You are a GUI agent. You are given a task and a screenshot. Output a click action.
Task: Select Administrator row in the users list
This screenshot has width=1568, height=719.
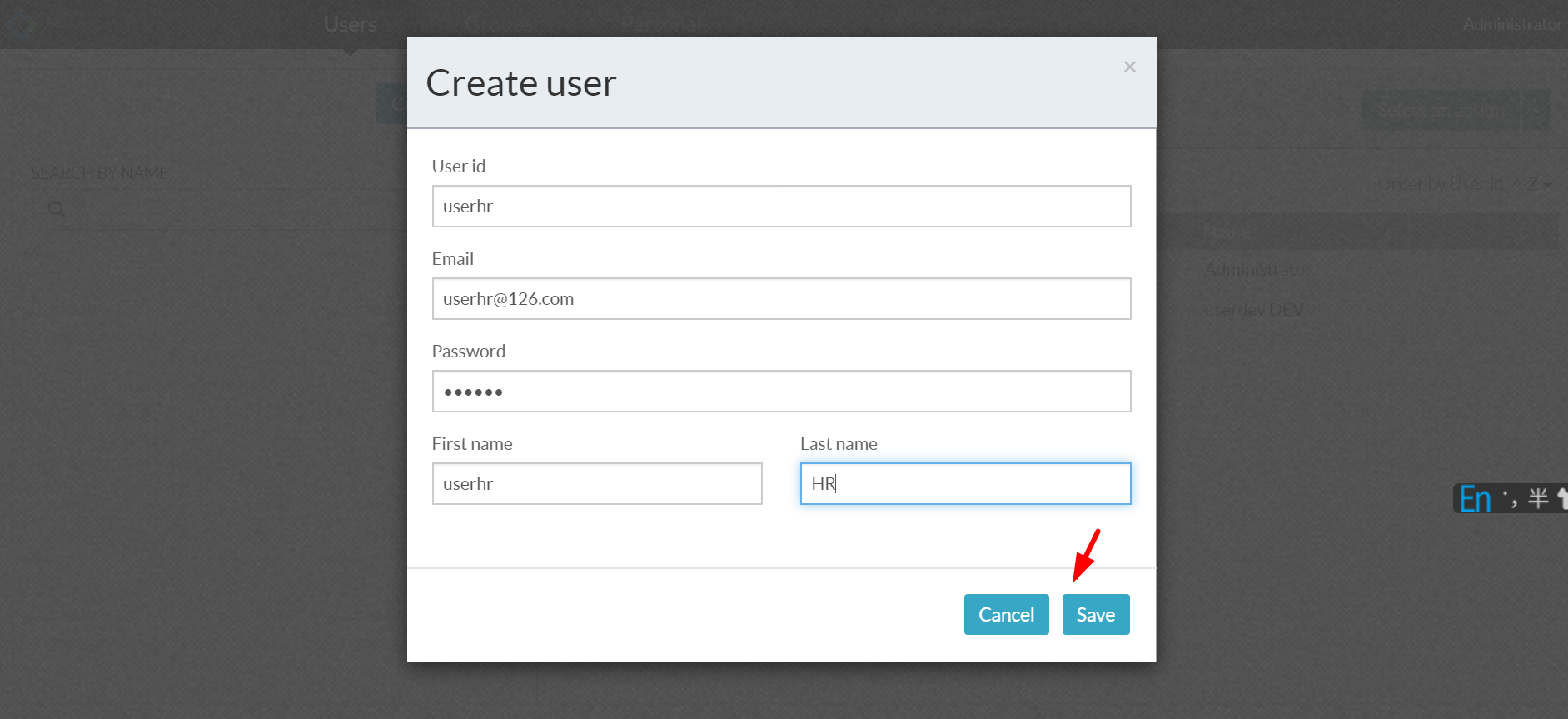(1257, 270)
